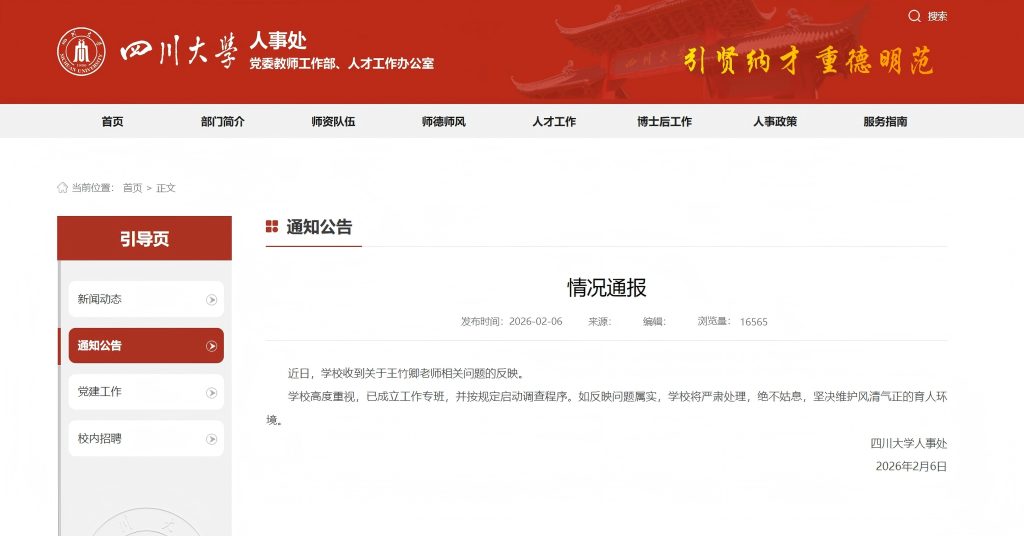1024x536 pixels.
Task: Click the arrow icon on 通知公告 sidebar row
Action: [x=211, y=346]
